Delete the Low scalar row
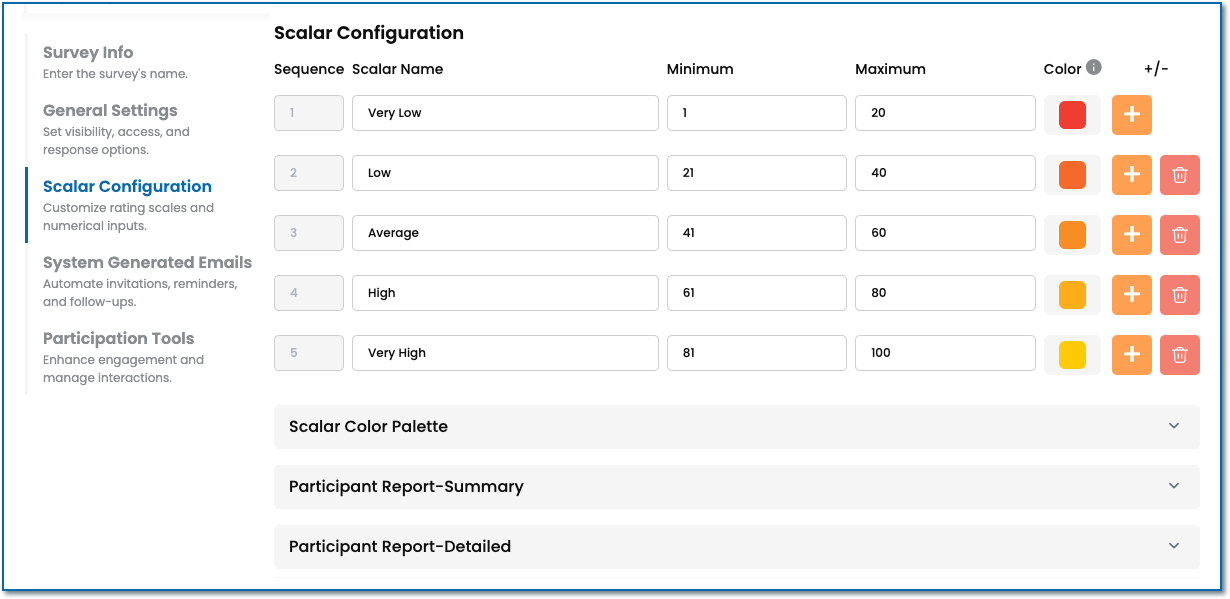Viewport: 1230px width, 599px height. (1179, 174)
